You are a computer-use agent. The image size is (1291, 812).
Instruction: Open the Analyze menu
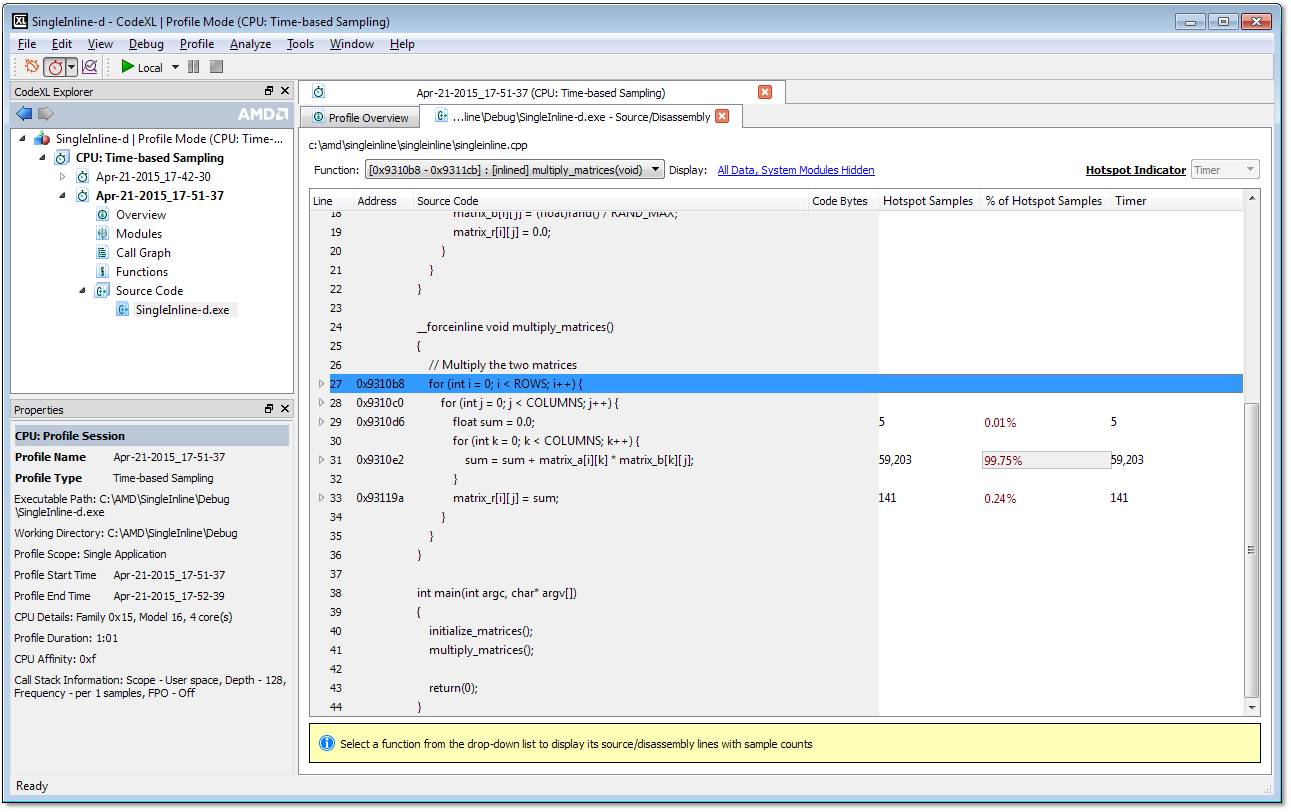(250, 44)
